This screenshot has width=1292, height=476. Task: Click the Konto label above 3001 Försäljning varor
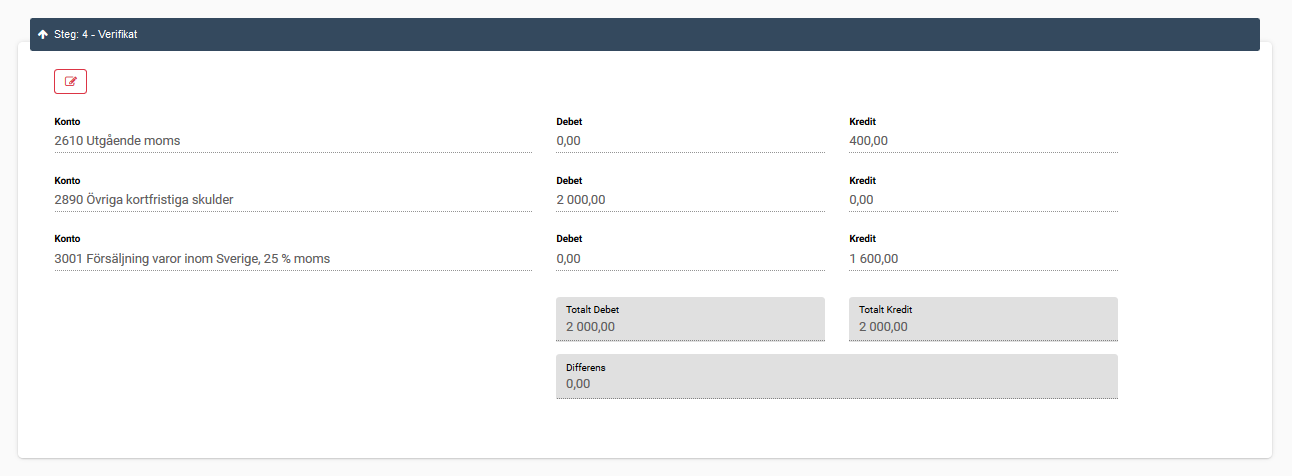click(x=67, y=240)
